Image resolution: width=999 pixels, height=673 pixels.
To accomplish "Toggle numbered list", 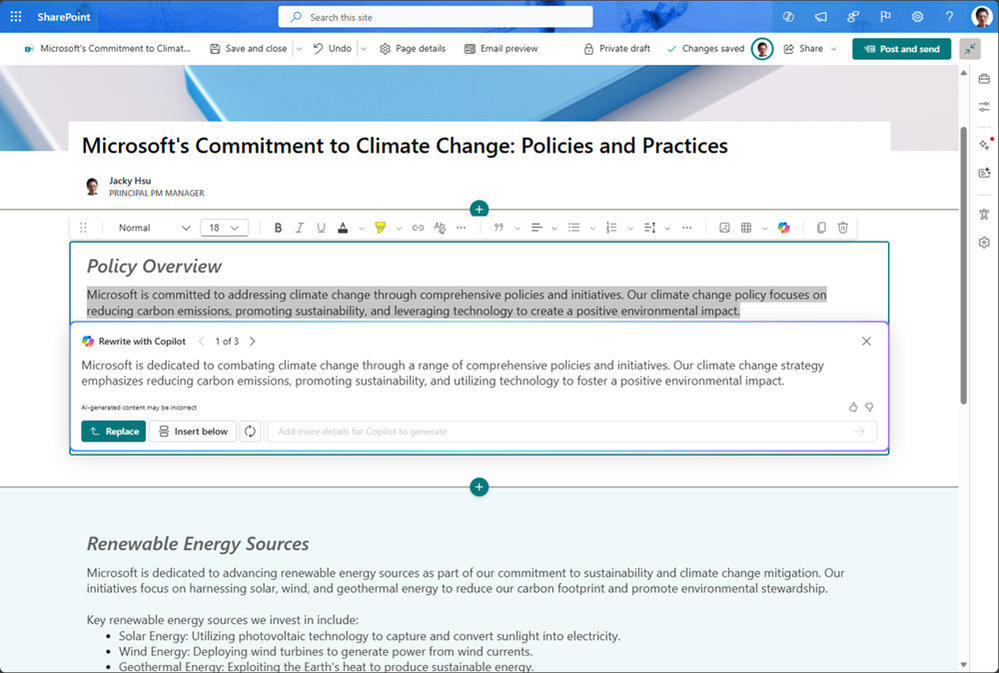I will click(x=612, y=228).
